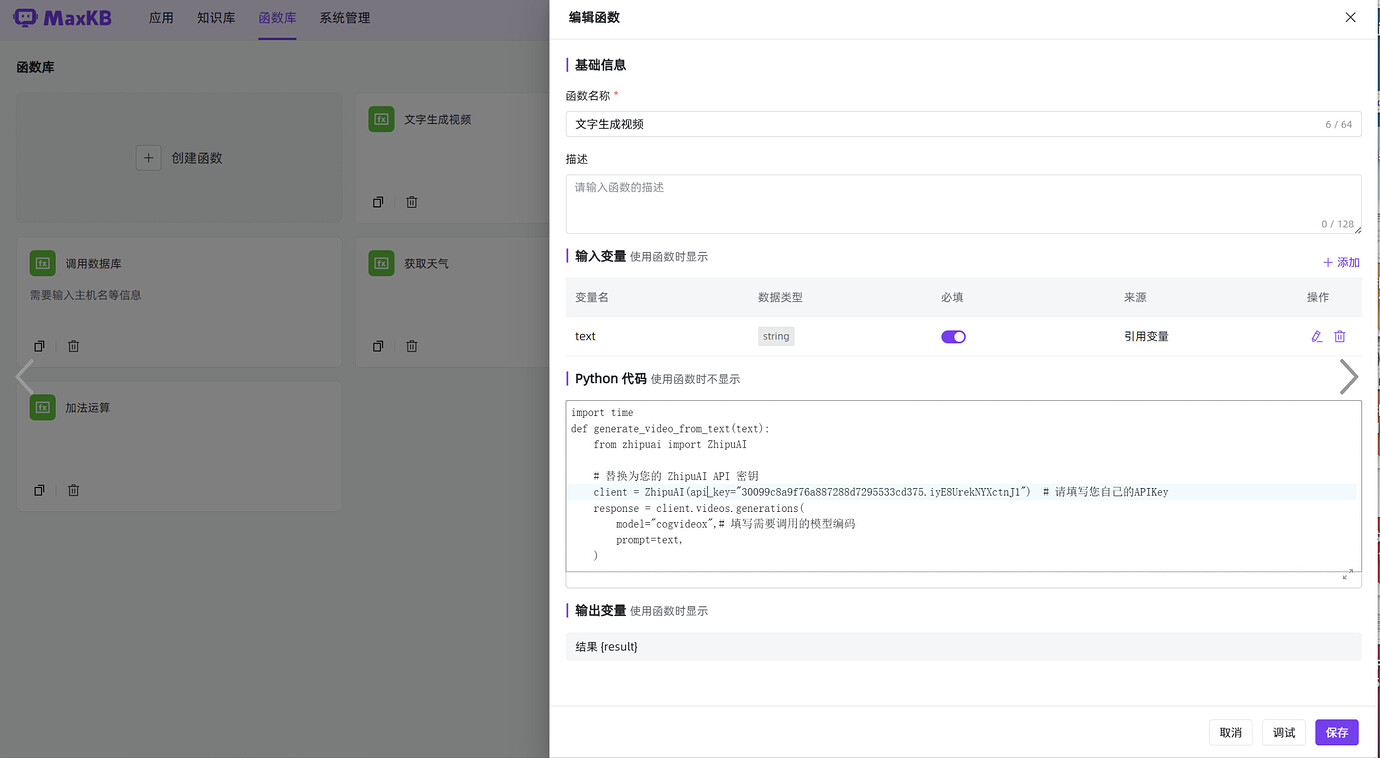1380x758 pixels.
Task: Click the left carousel arrow
Action: [24, 377]
